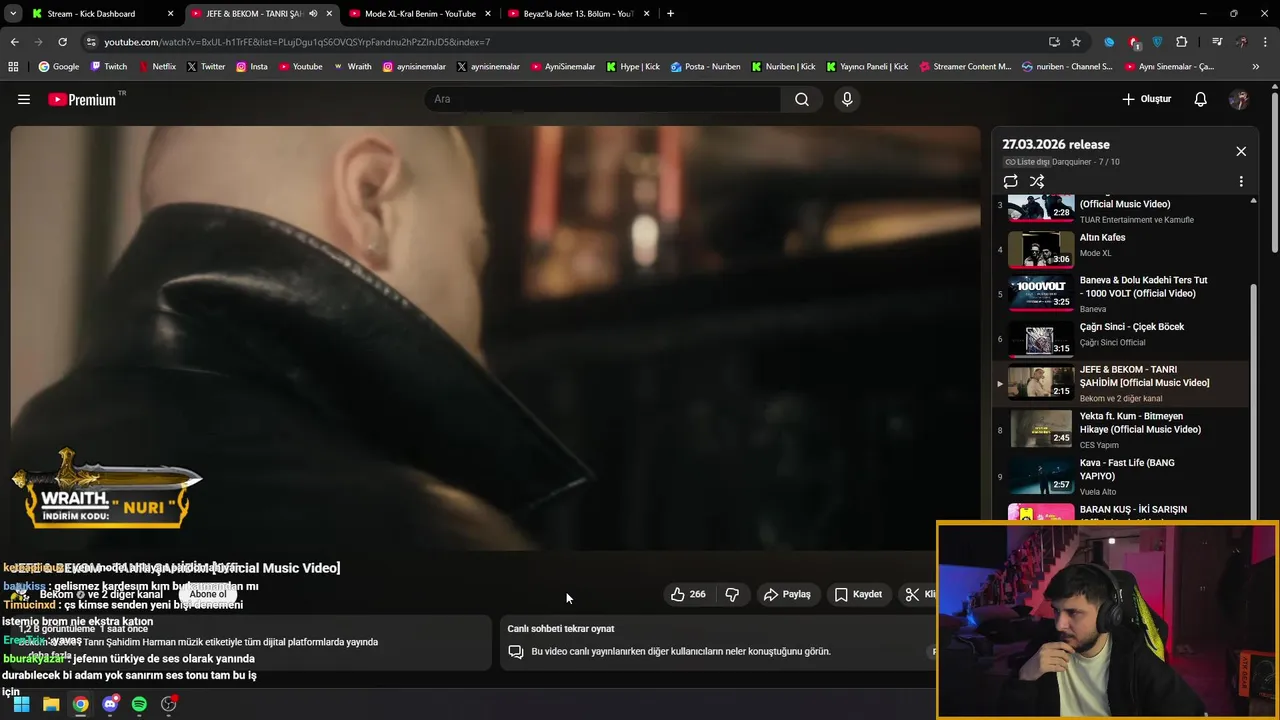Save the video with Kaydet
Image resolution: width=1280 pixels, height=720 pixels.
pyautogui.click(x=859, y=594)
